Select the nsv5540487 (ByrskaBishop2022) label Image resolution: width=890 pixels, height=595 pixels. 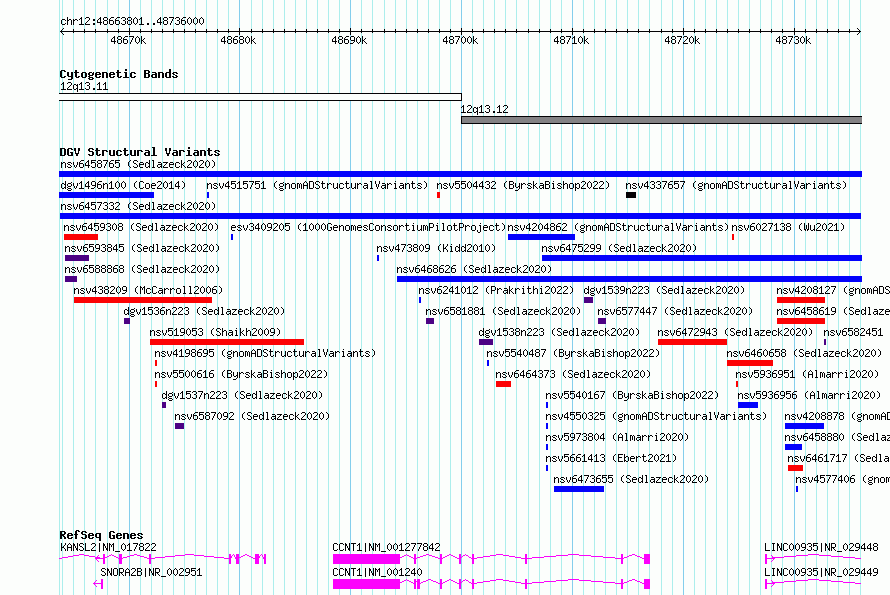pos(573,353)
